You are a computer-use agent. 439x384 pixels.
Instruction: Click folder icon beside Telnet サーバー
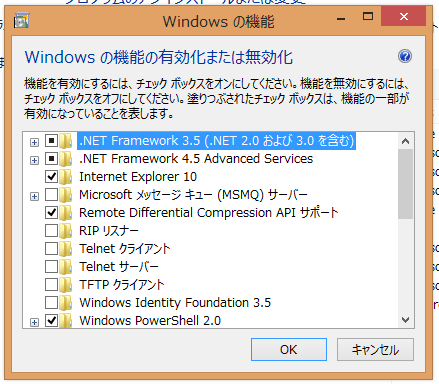pyautogui.click(x=66, y=267)
